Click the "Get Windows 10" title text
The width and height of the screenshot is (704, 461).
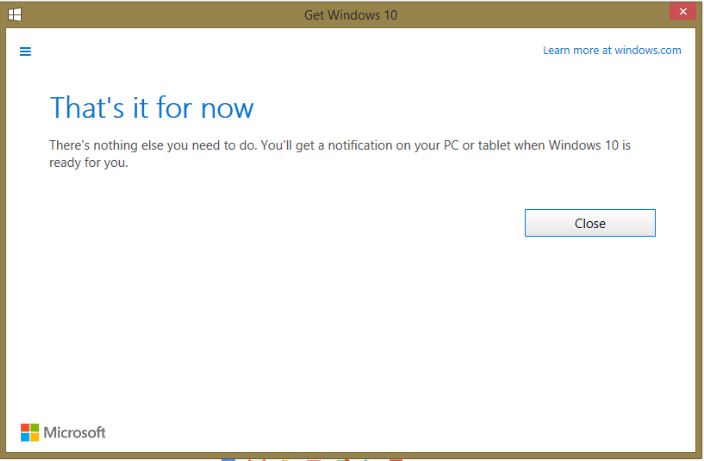[x=351, y=15]
